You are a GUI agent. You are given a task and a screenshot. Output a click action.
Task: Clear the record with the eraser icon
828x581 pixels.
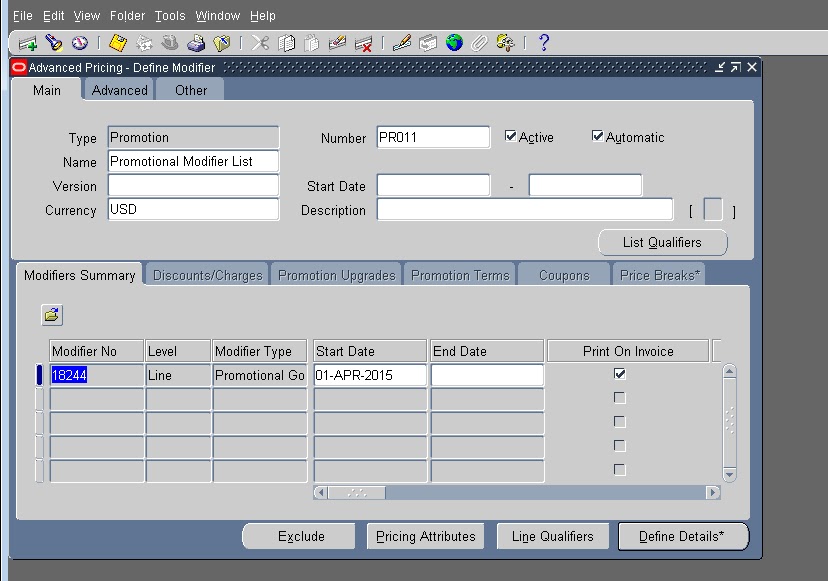(x=337, y=43)
